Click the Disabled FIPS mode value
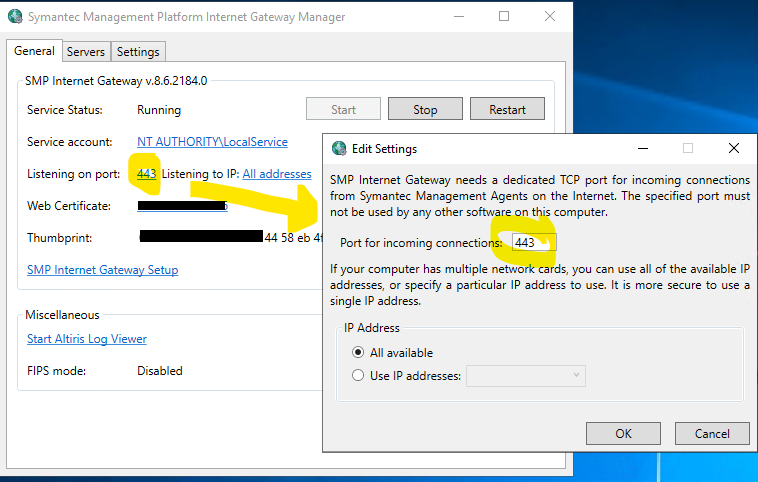 pyautogui.click(x=160, y=371)
